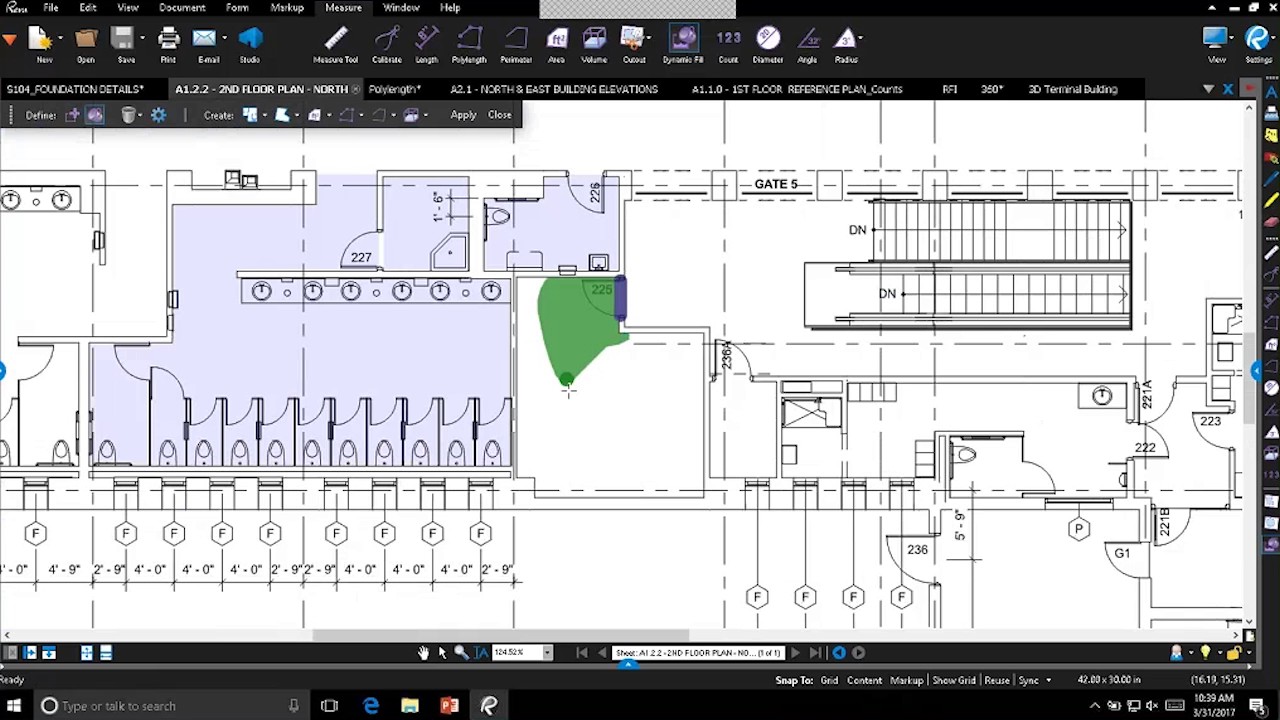
Task: Click Apply in Dynamic Fill toolbar
Action: pos(463,115)
